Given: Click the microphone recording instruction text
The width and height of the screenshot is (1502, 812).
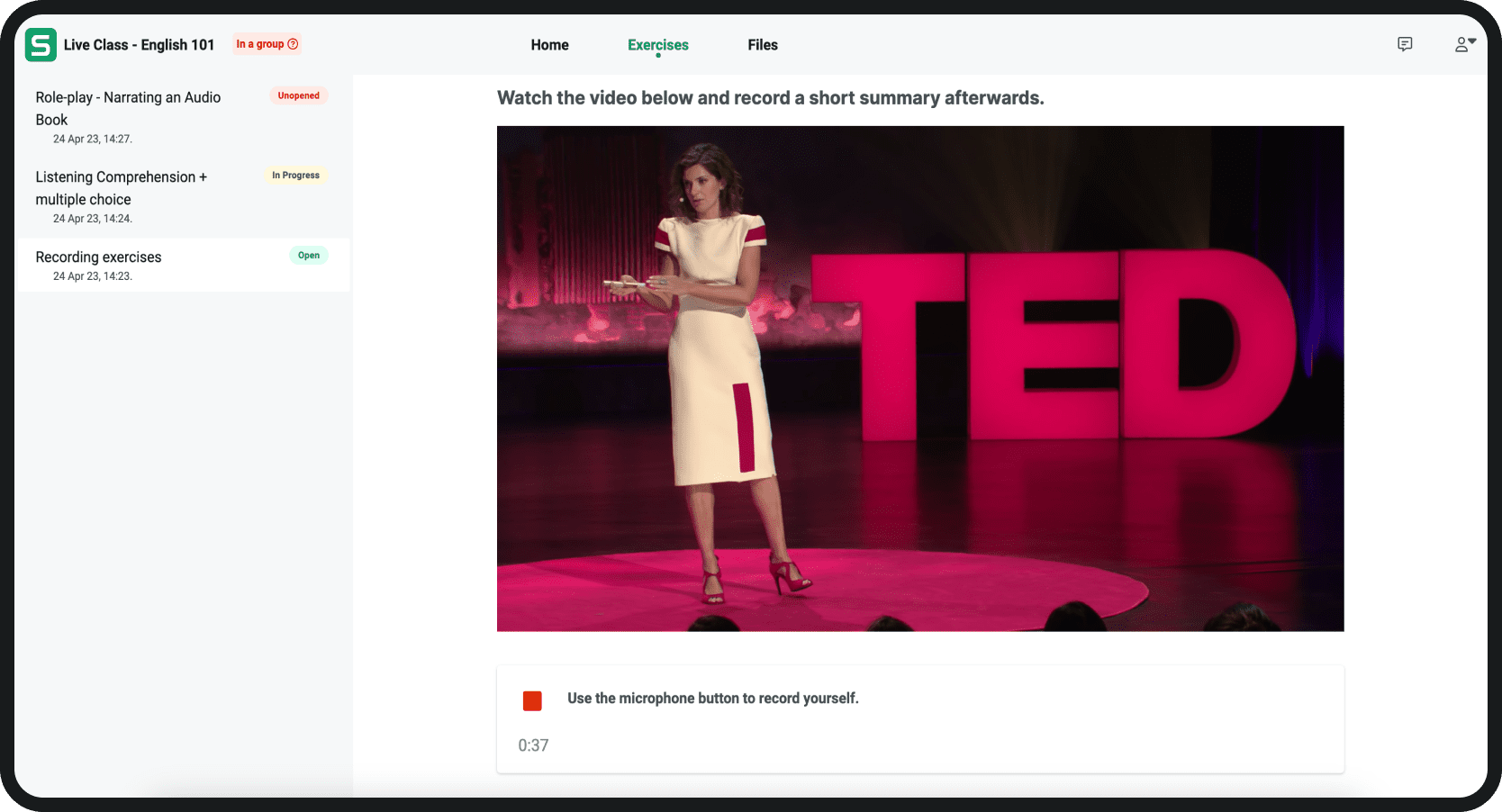Looking at the screenshot, I should click(712, 699).
